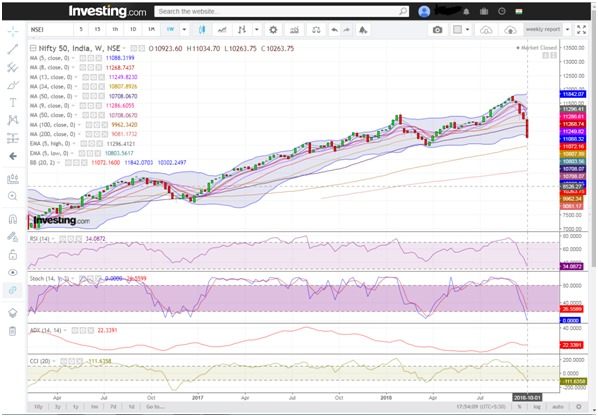Click the bar-chart icon above zoom in sidebar

[13, 179]
